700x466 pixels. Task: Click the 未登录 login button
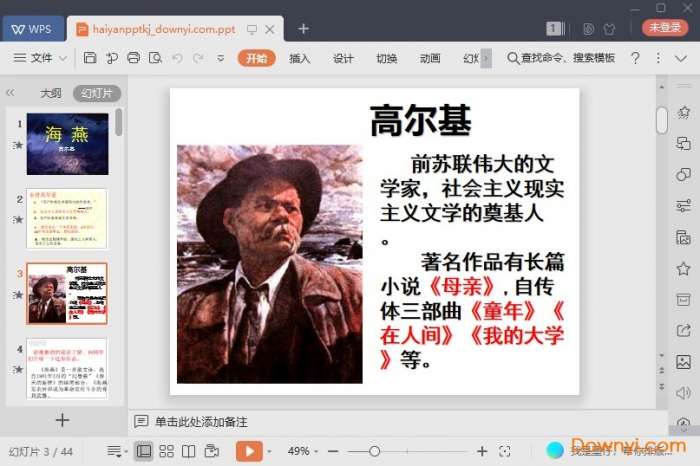pyautogui.click(x=665, y=28)
